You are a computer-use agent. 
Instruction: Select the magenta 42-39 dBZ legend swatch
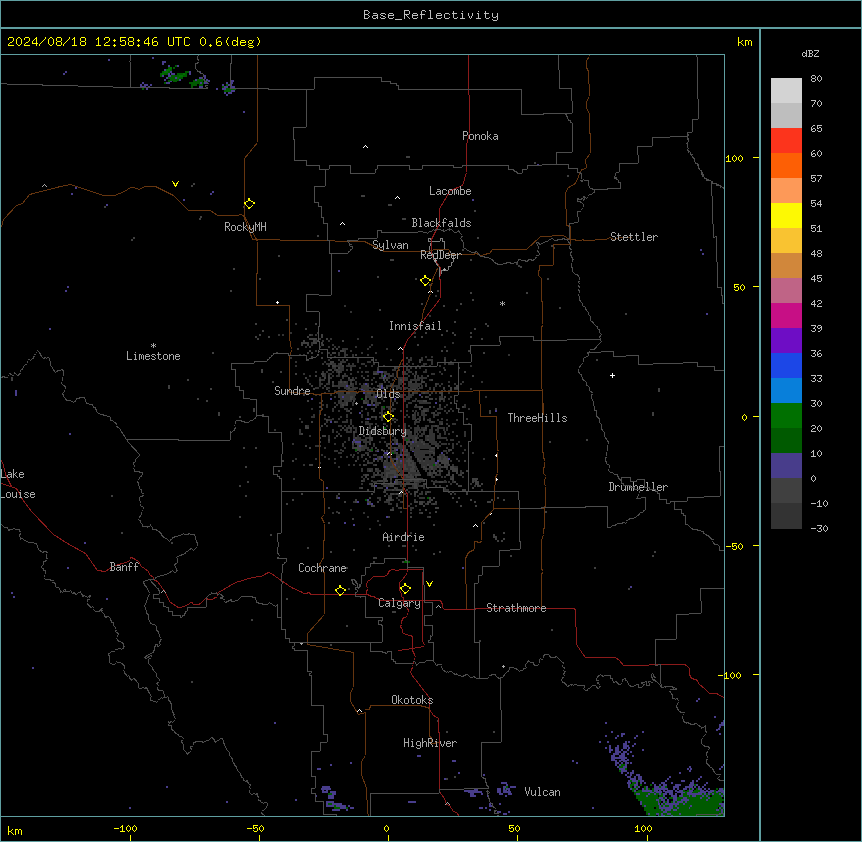click(786, 316)
